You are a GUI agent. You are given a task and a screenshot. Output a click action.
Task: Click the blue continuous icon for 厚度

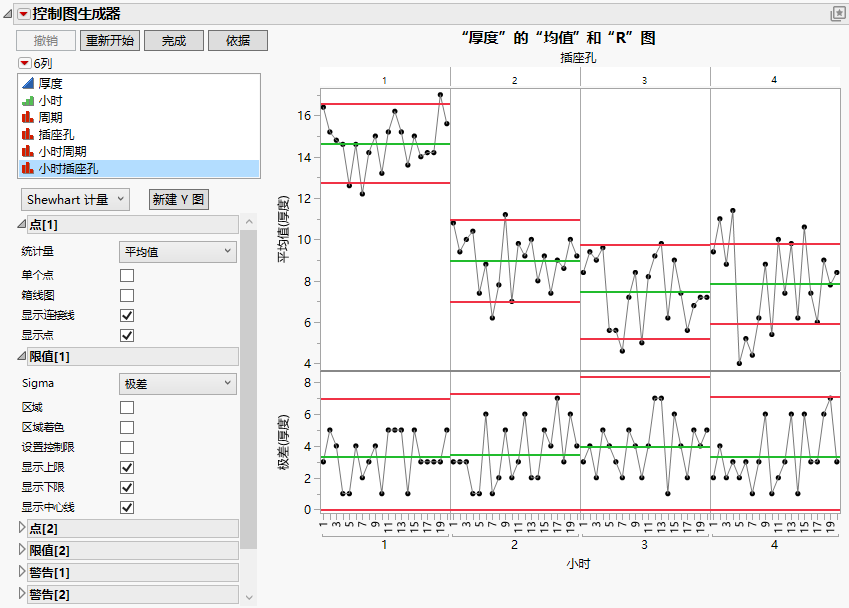28,83
